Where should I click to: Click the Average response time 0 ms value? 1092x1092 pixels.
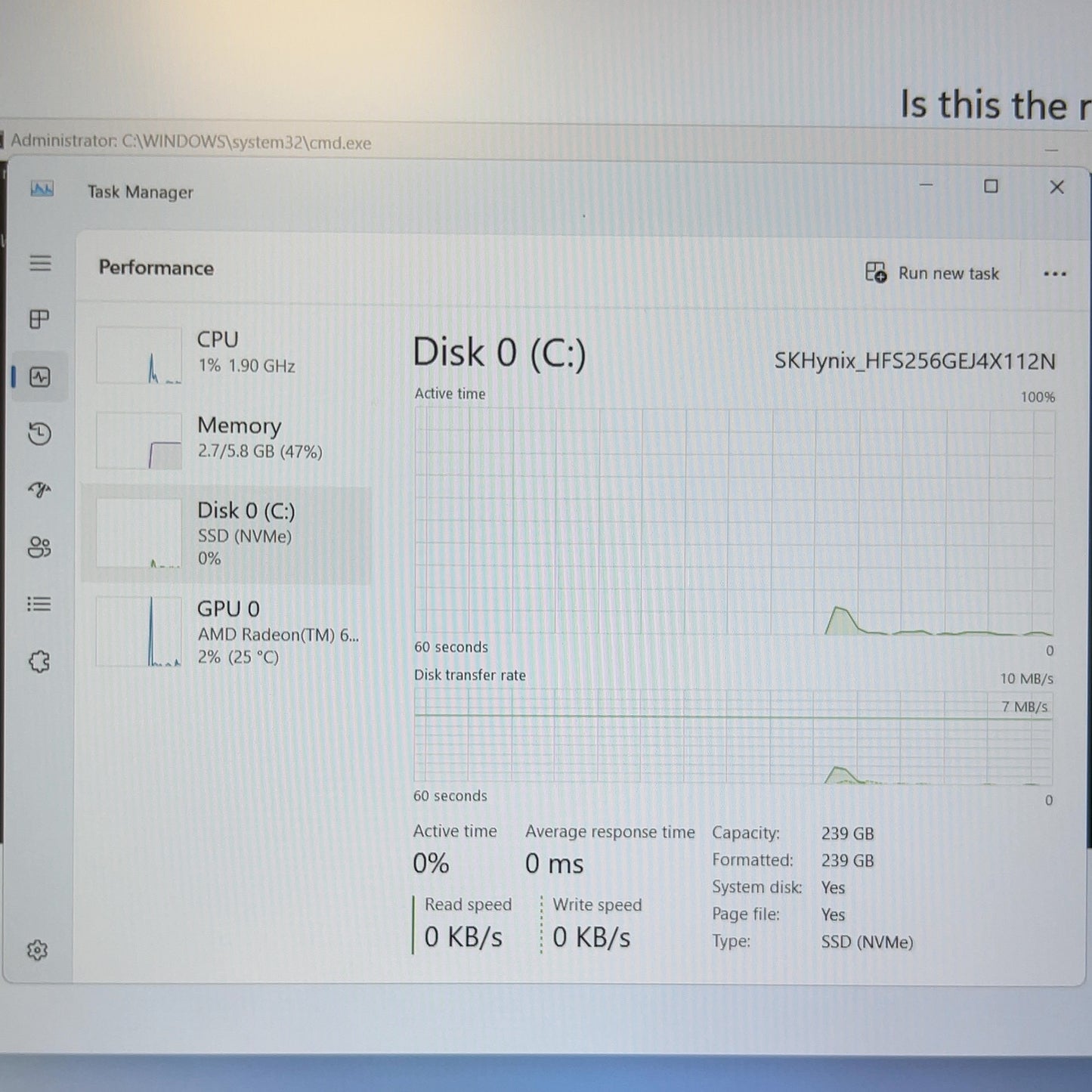click(554, 864)
